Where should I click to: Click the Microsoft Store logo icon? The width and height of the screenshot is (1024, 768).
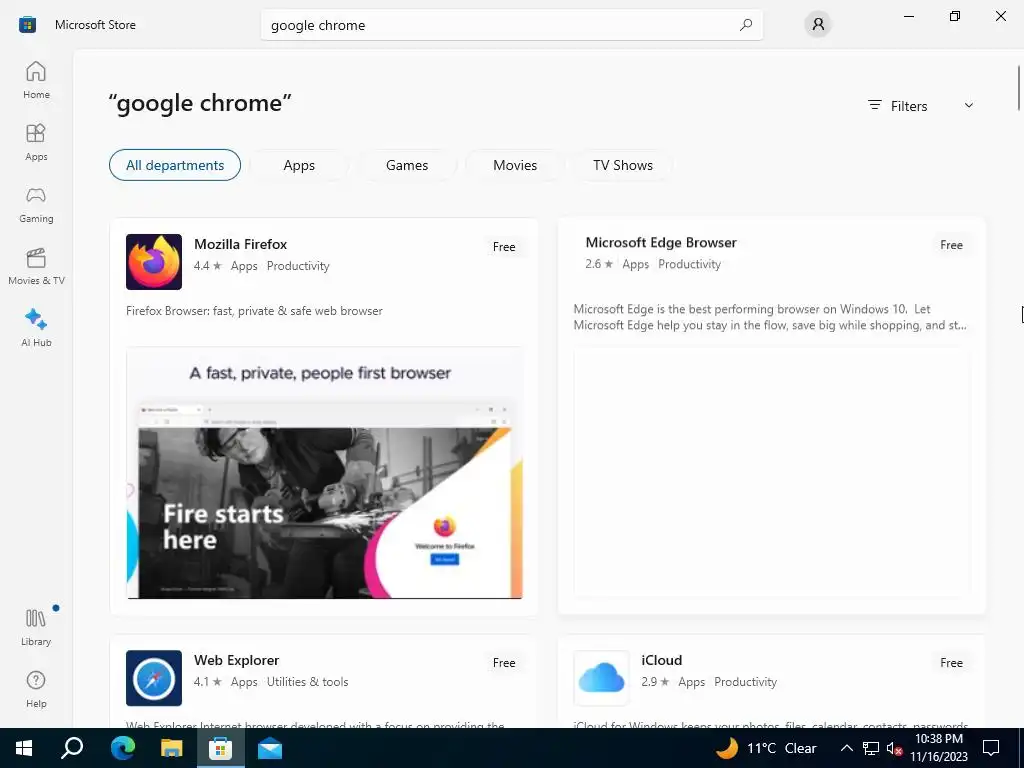[27, 25]
